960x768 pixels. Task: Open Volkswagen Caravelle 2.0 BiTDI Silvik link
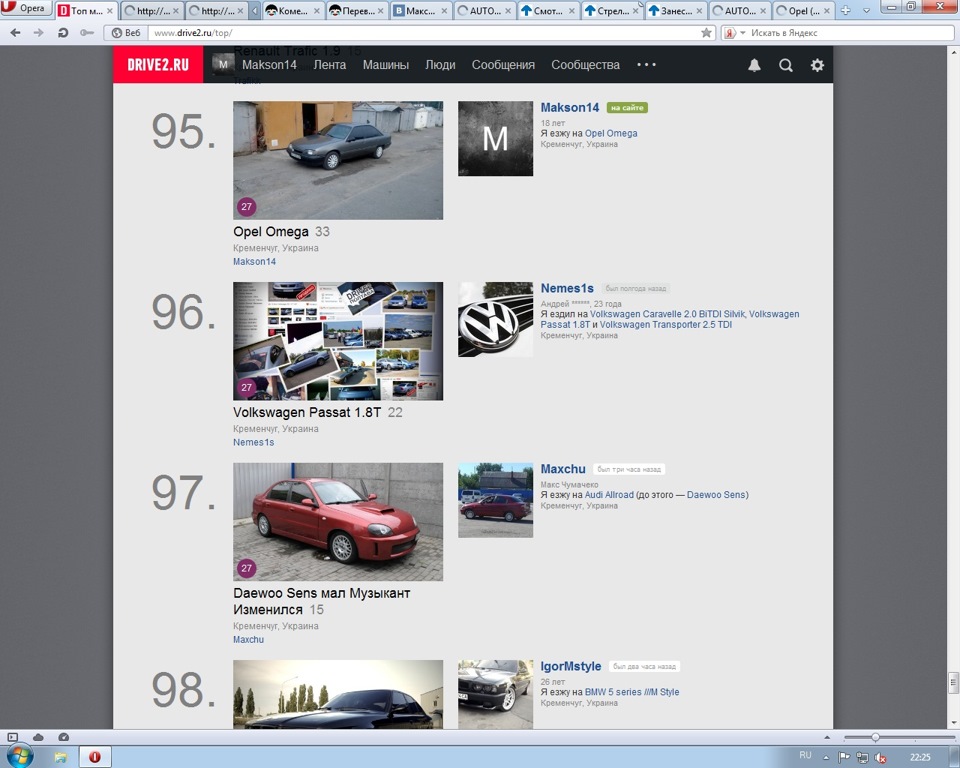point(667,314)
